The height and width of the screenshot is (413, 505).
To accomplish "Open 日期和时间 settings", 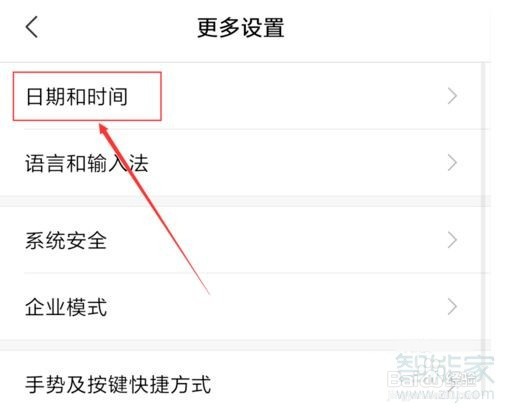I will tap(245, 96).
